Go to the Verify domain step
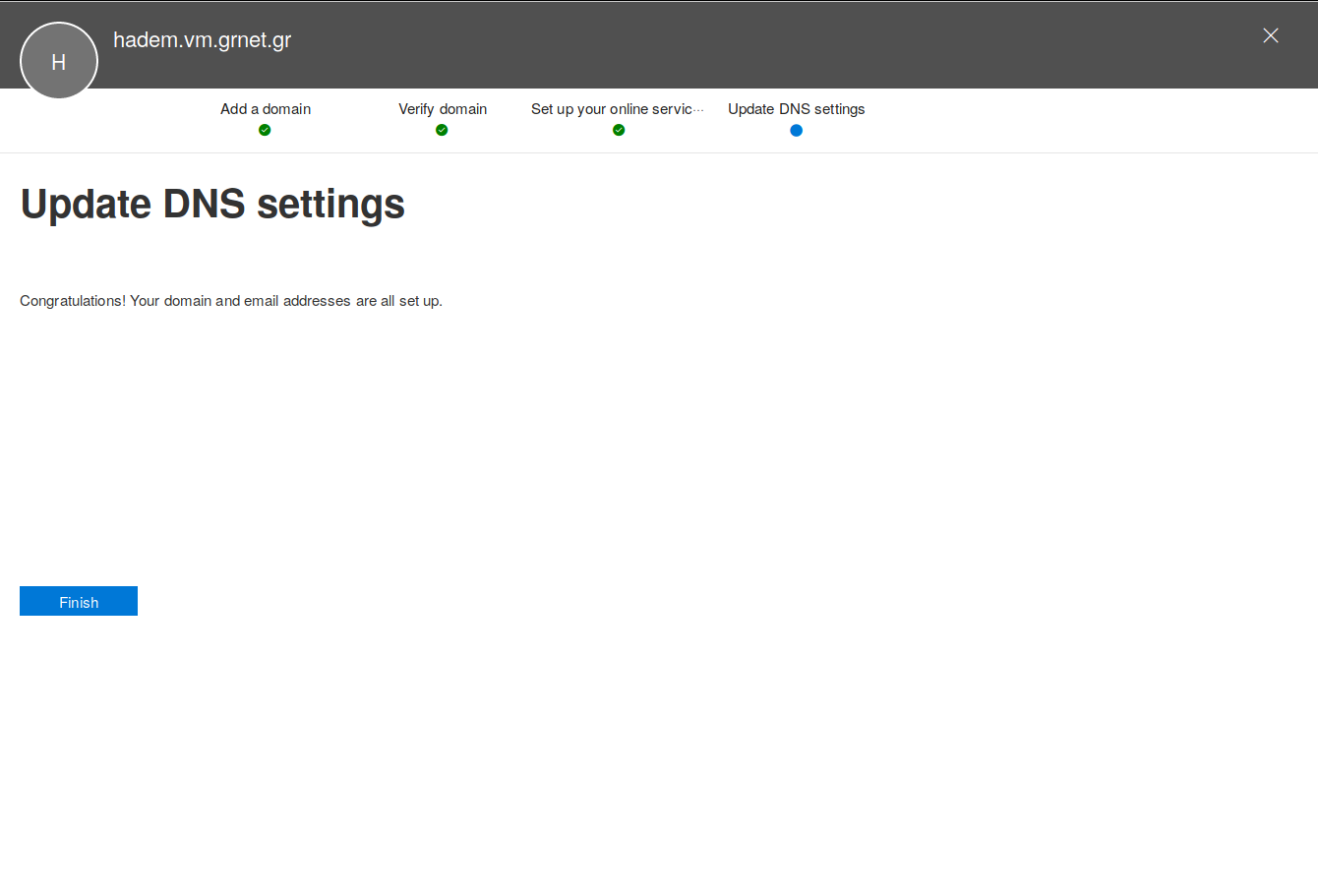This screenshot has width=1318, height=896. tap(443, 109)
